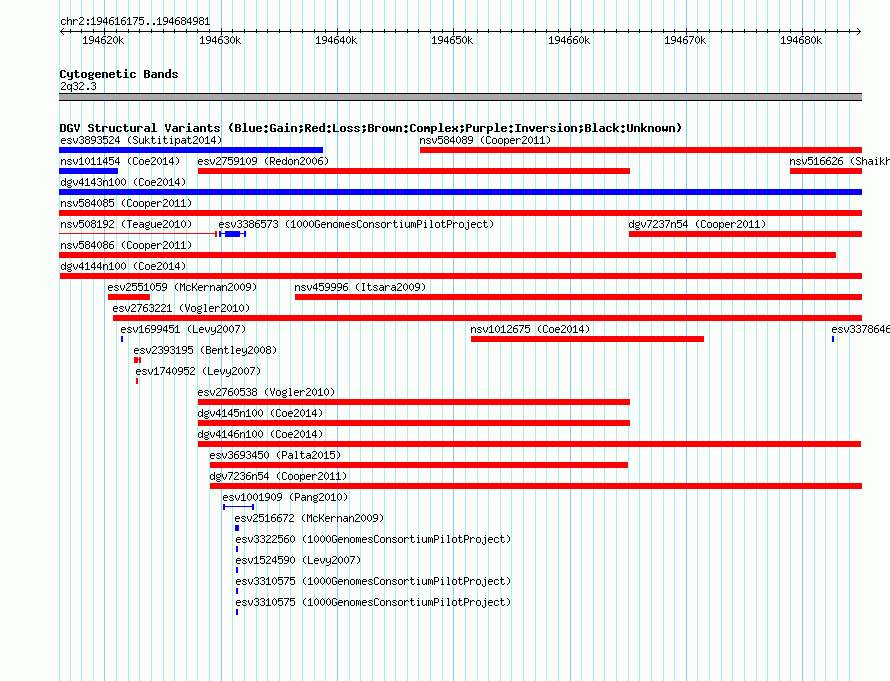
Task: Open the esv2760538 (Vogler2010) label
Action: [x=266, y=392]
